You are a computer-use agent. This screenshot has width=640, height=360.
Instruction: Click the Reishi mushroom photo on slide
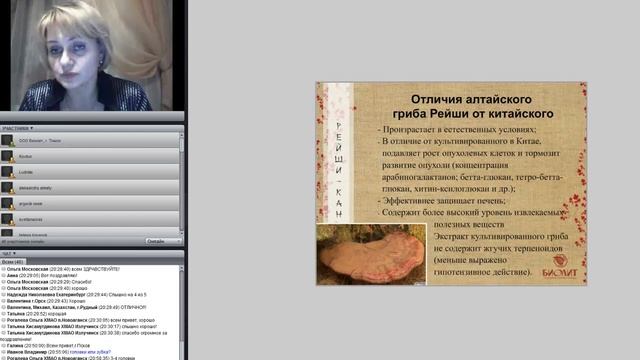371,254
